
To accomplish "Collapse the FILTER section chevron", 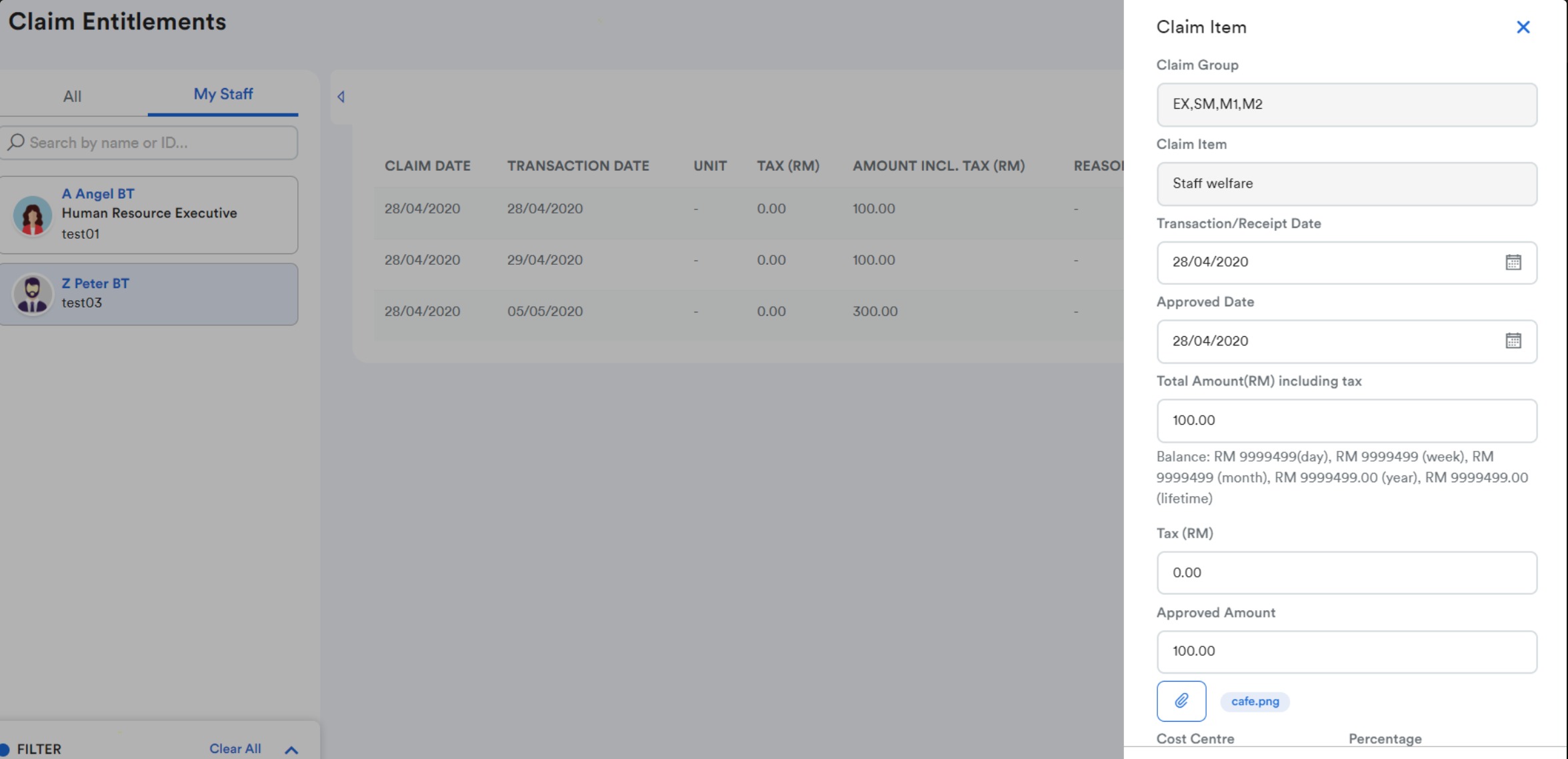I will coord(291,750).
